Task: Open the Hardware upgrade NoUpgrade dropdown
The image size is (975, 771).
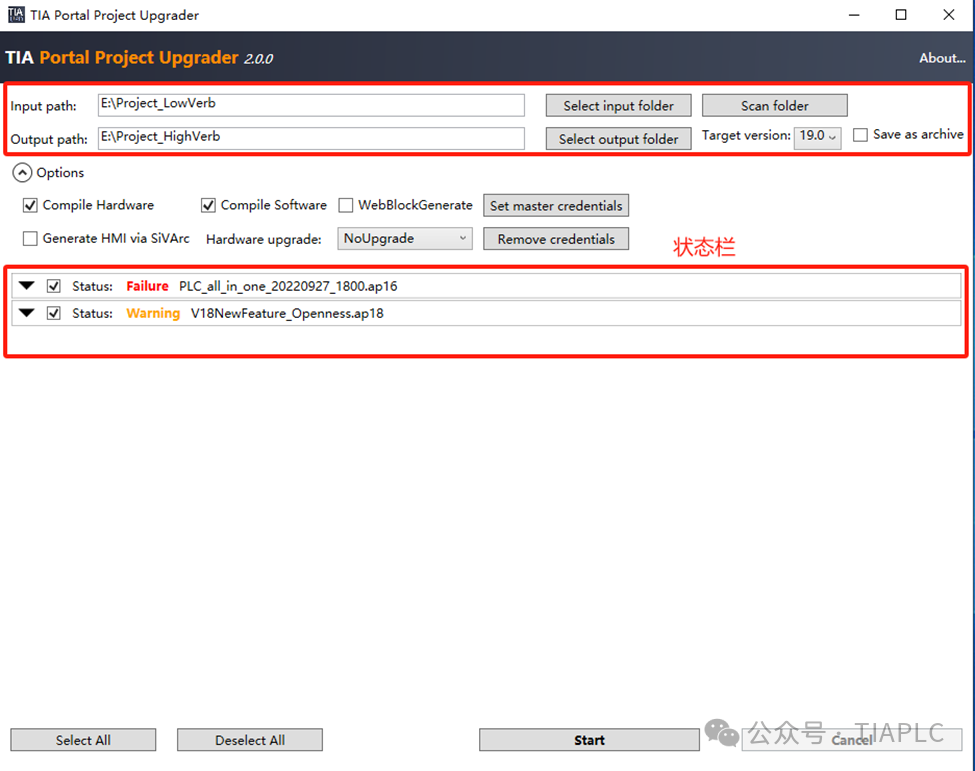Action: coord(405,239)
